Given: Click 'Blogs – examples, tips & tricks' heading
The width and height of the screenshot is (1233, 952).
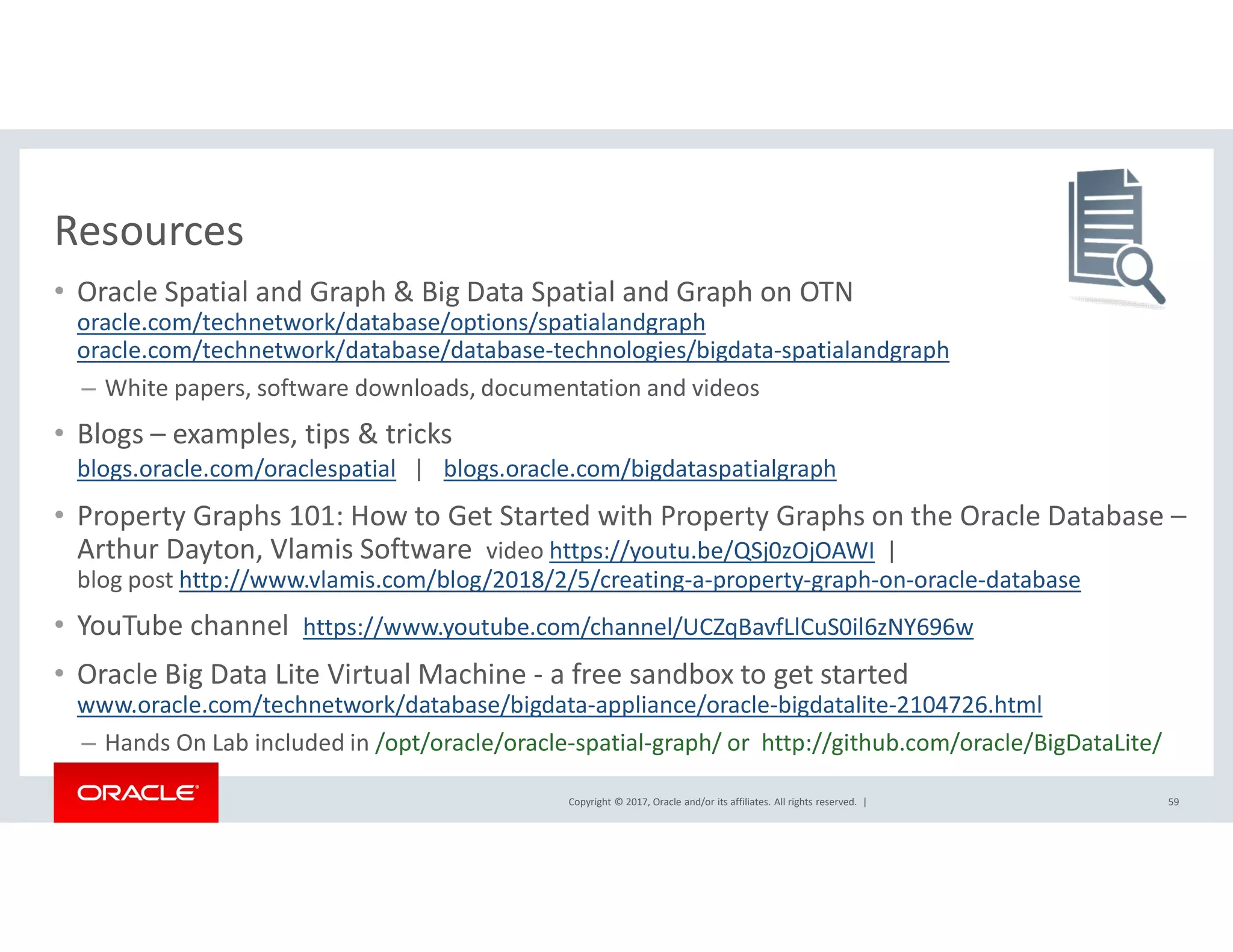Looking at the screenshot, I should [x=264, y=434].
